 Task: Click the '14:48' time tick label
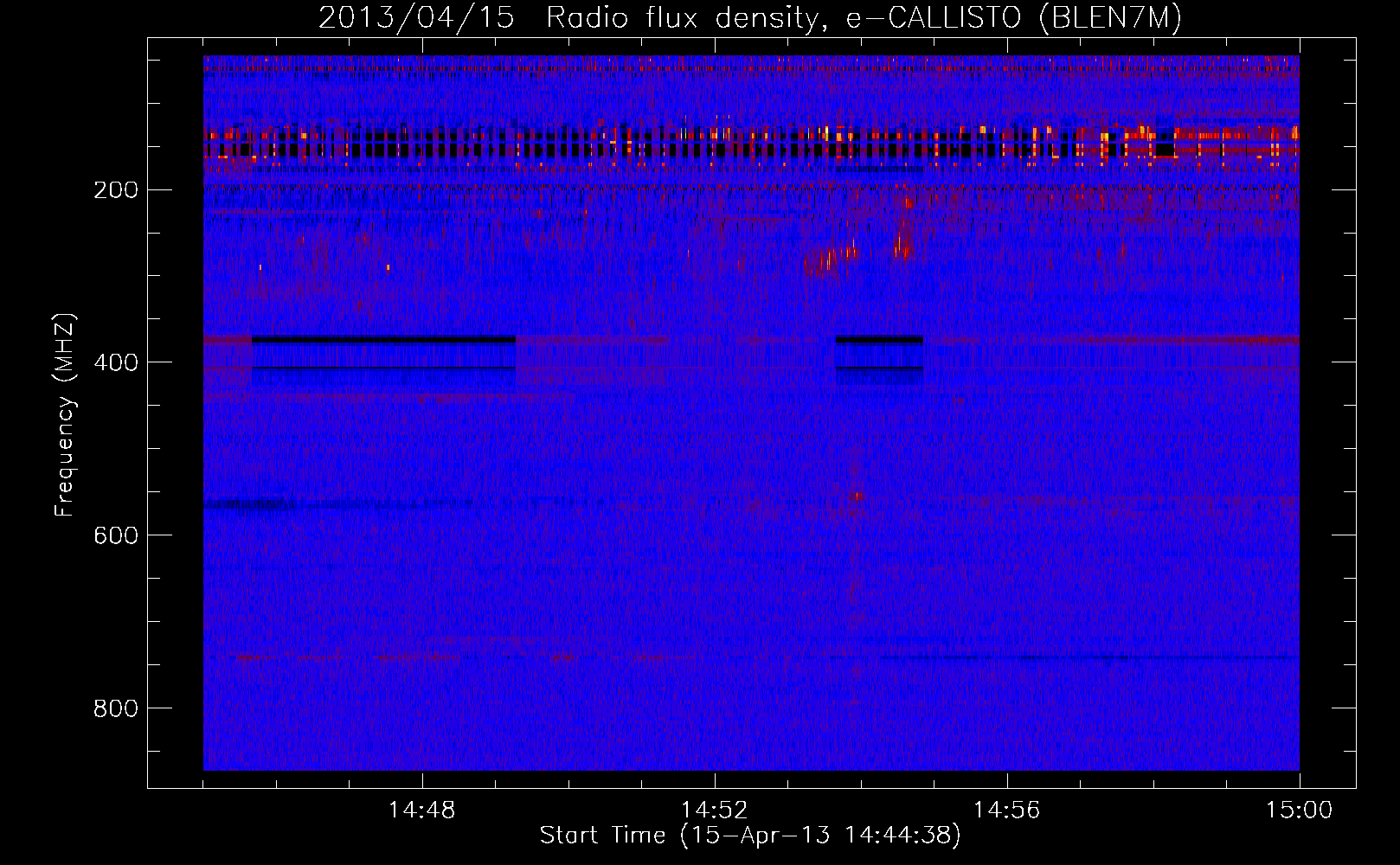(421, 810)
